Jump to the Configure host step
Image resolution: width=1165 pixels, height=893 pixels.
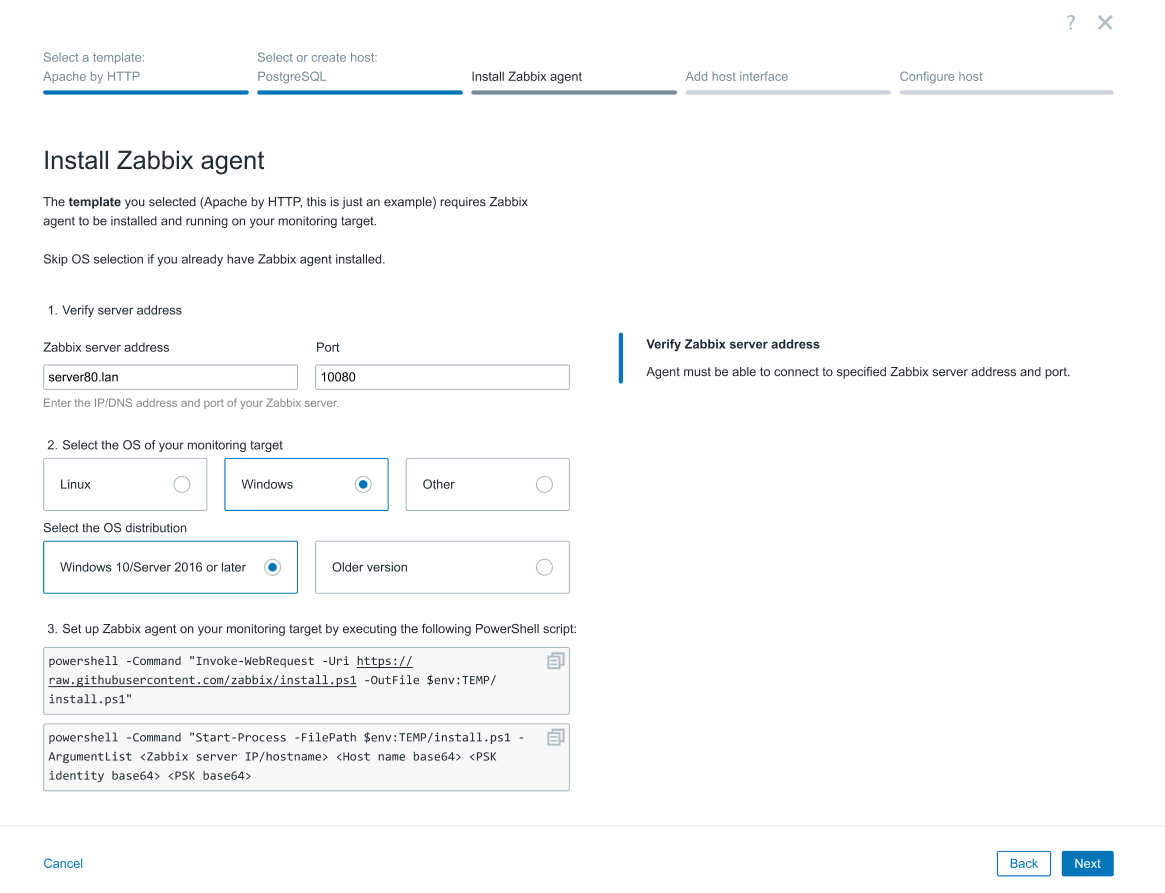pos(1006,81)
